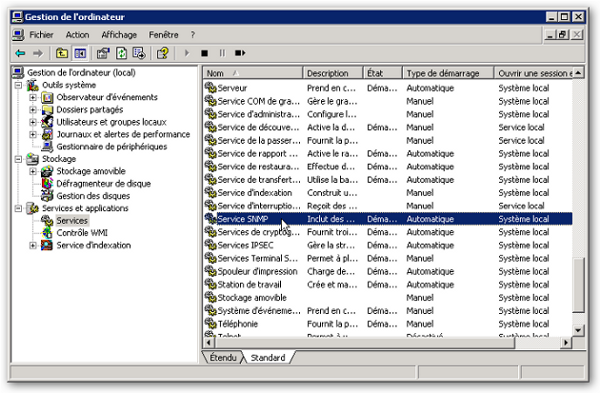Viewport: 600px width, 393px height.
Task: Collapse Services et applications node
Action: click(x=18, y=208)
